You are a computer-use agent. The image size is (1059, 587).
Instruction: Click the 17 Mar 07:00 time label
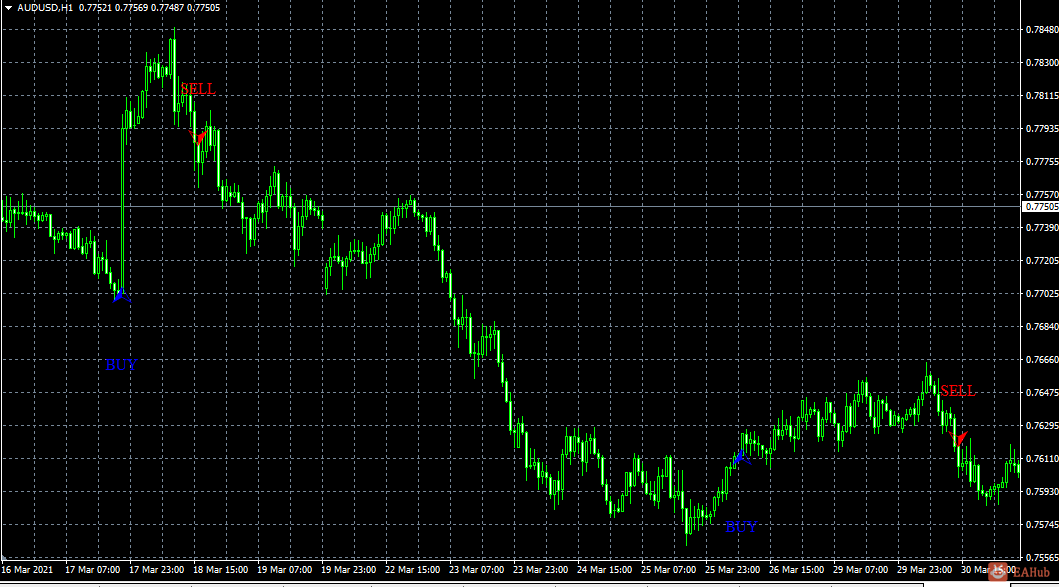[x=93, y=570]
